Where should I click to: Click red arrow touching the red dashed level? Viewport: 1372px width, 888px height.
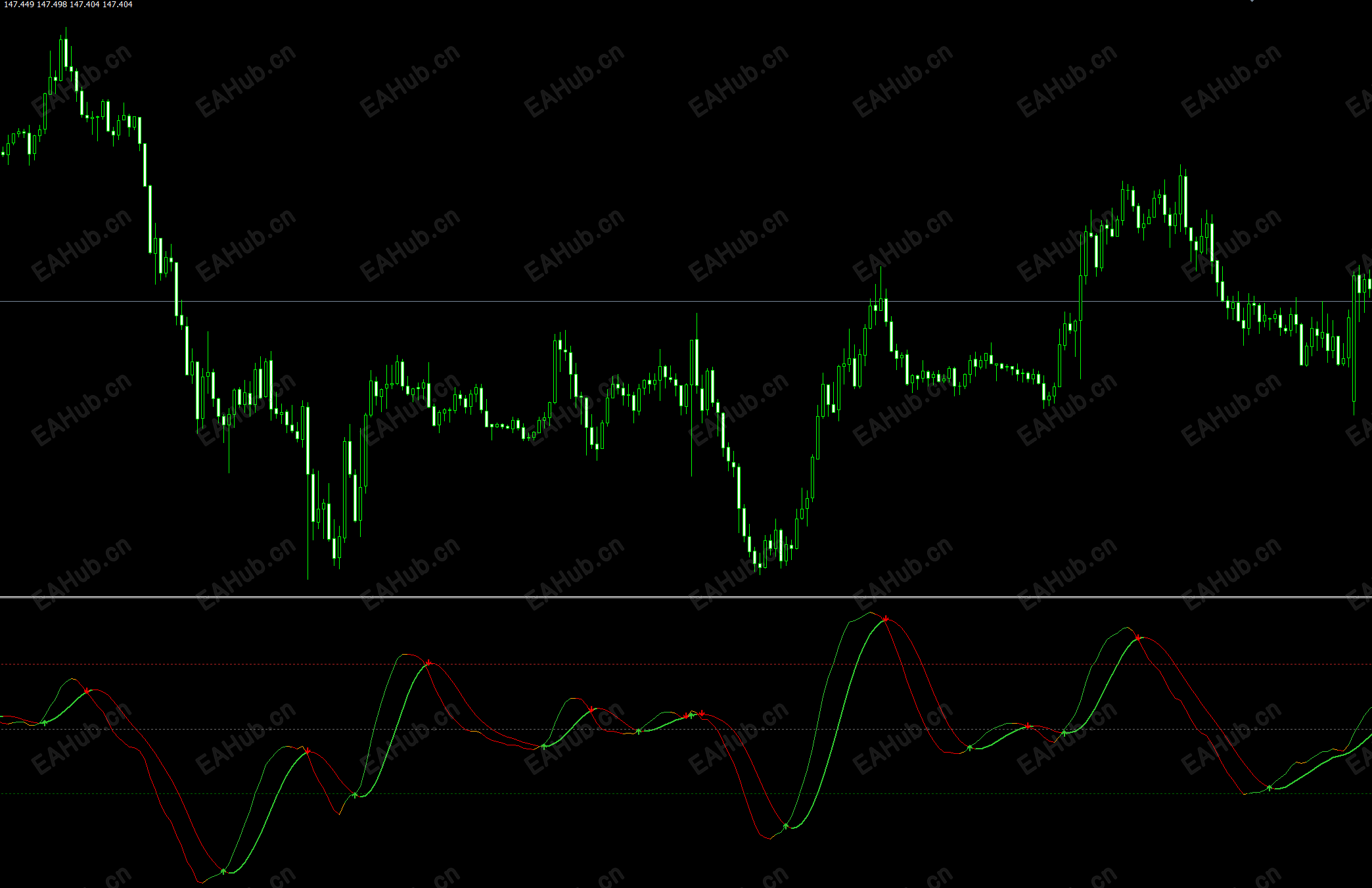click(428, 663)
